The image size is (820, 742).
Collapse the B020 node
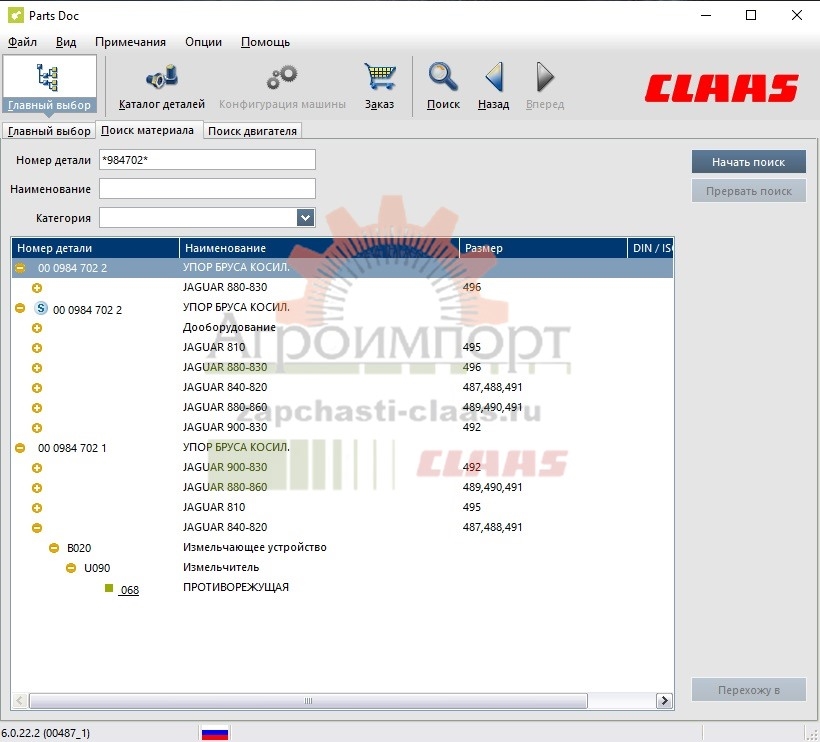point(54,548)
